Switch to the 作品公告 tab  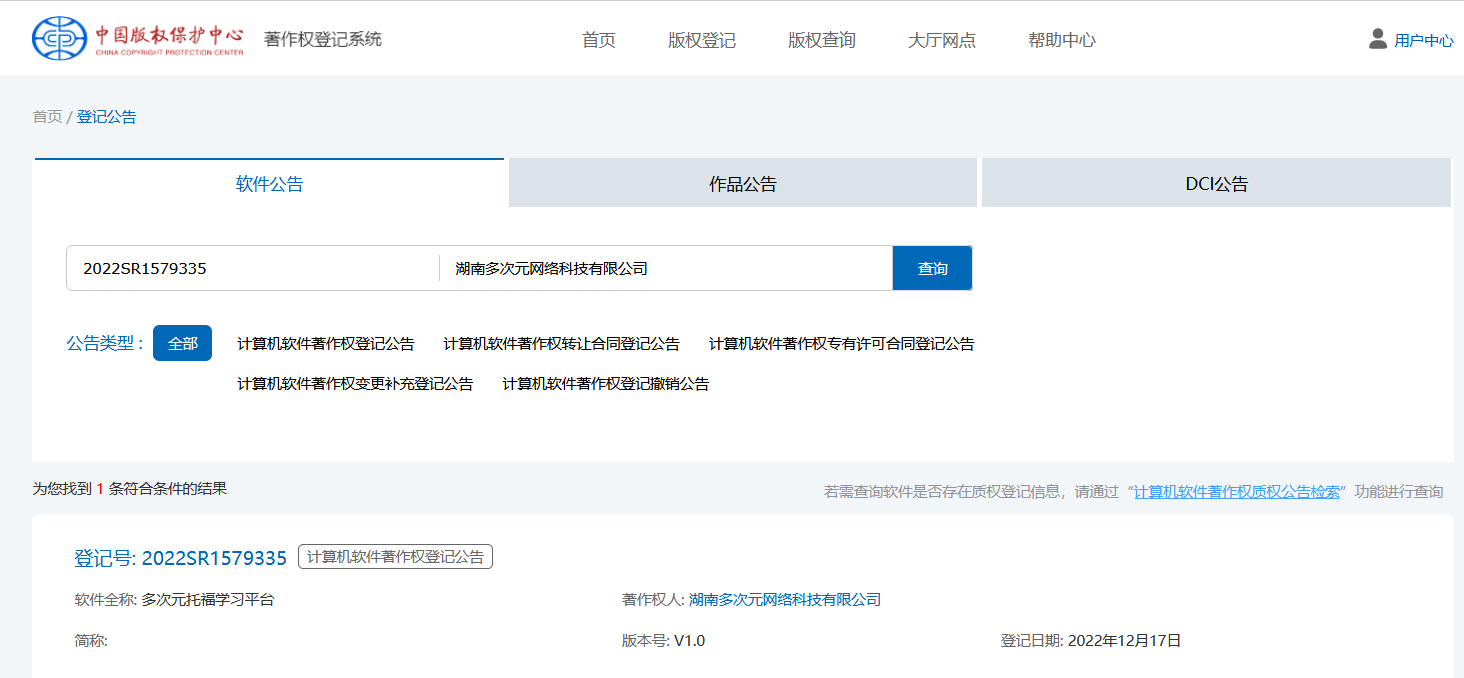[x=743, y=183]
